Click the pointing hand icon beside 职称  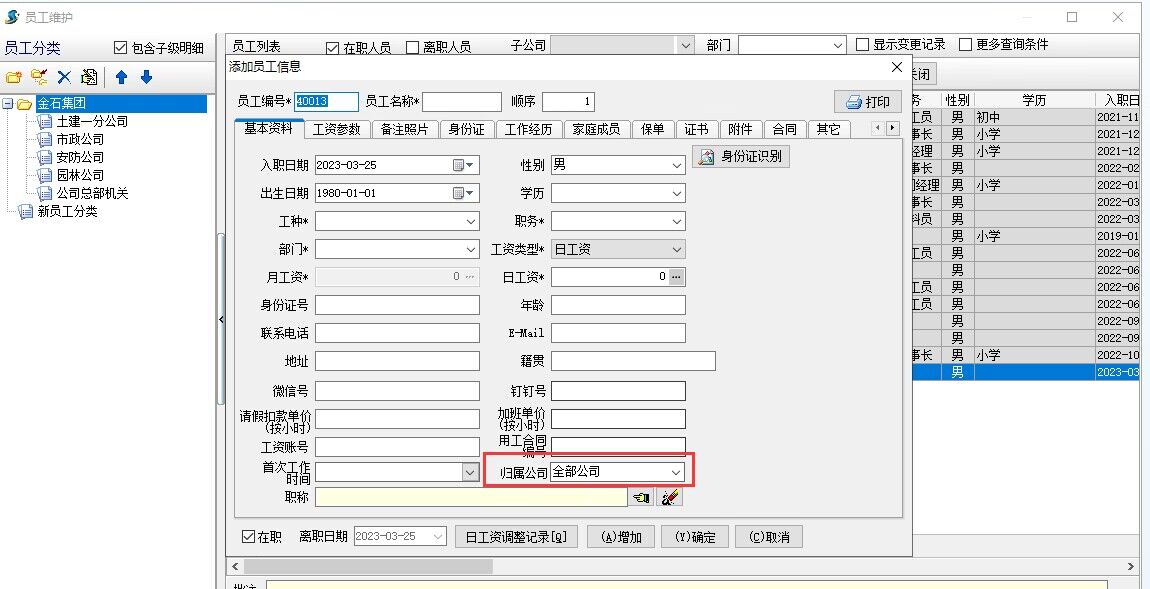point(642,497)
